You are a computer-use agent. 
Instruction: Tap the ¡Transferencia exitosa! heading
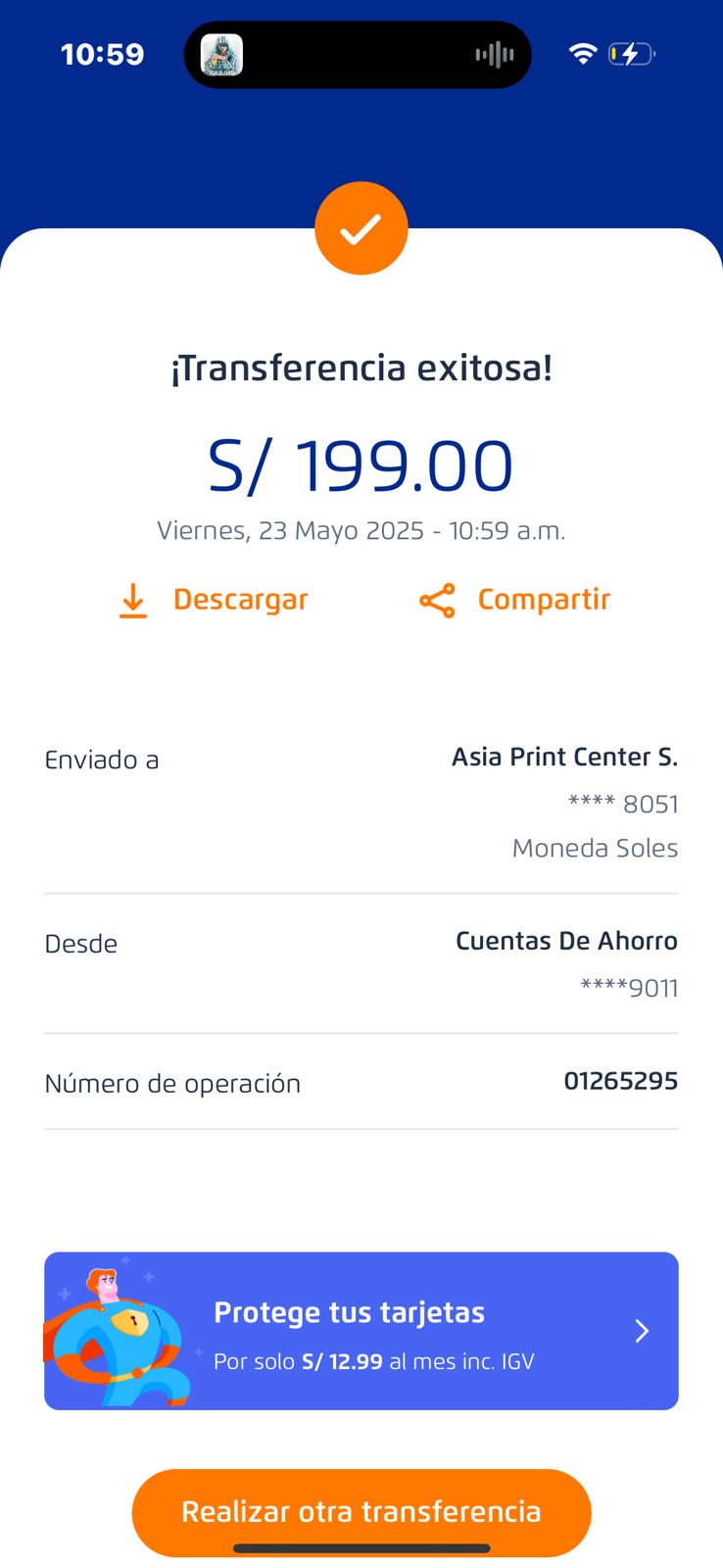click(361, 368)
